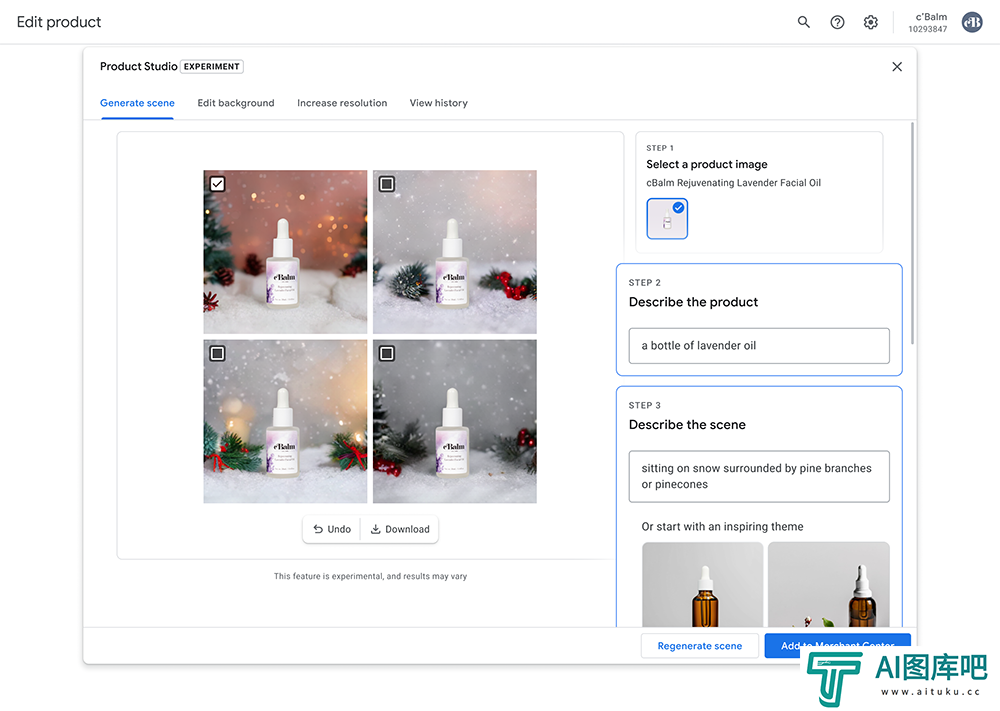Viewport: 1000px width, 711px height.
Task: Open the help question-mark icon
Action: (x=837, y=22)
